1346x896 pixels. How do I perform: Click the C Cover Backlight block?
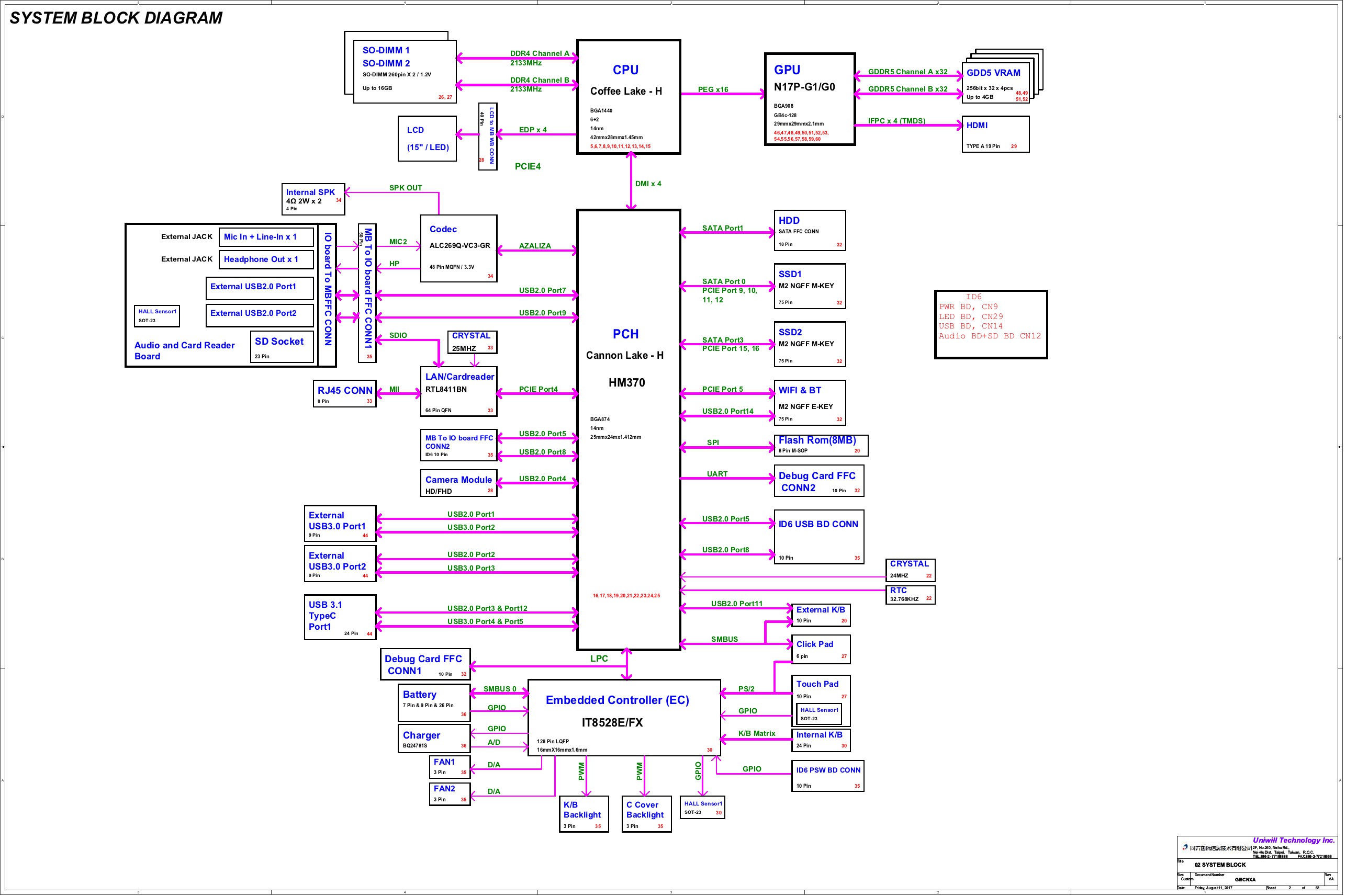point(646,814)
